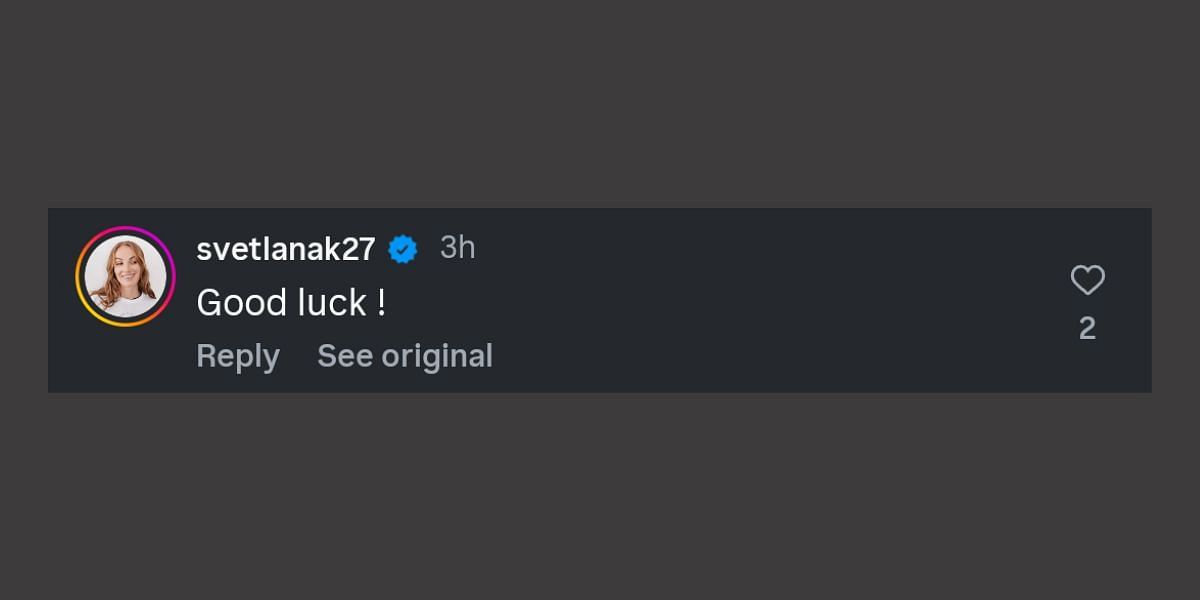Click the gray background below the comment
Screen dimensions: 1200x600
tap(600, 497)
